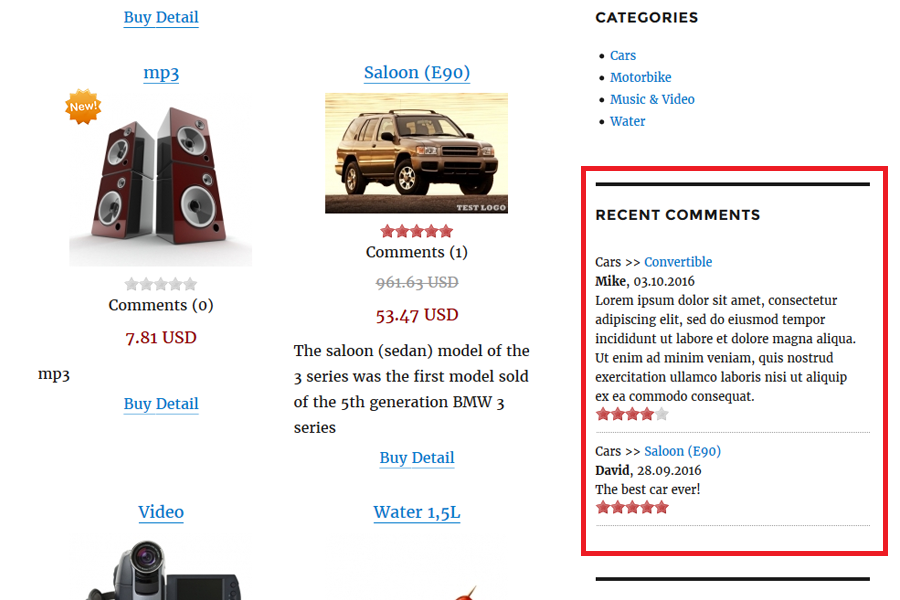Open Convertible link in recent comments
Screen dimensions: 900x600
pyautogui.click(x=678, y=262)
